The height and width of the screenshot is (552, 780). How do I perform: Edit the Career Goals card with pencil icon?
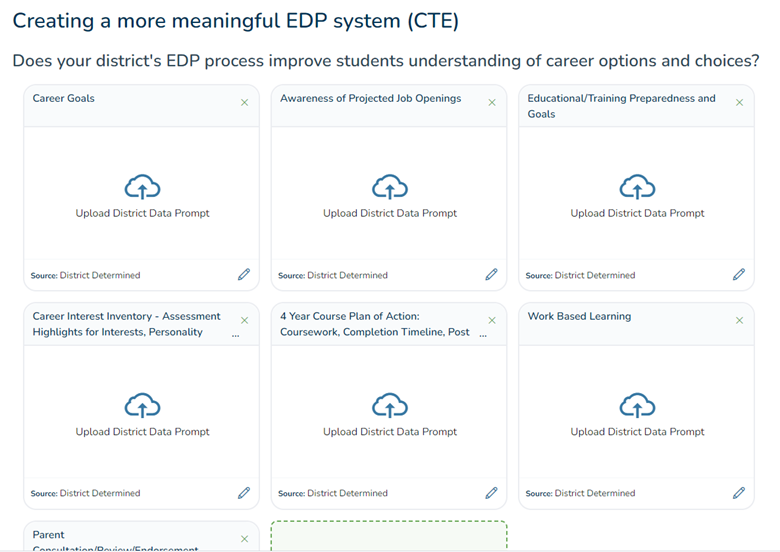click(244, 274)
